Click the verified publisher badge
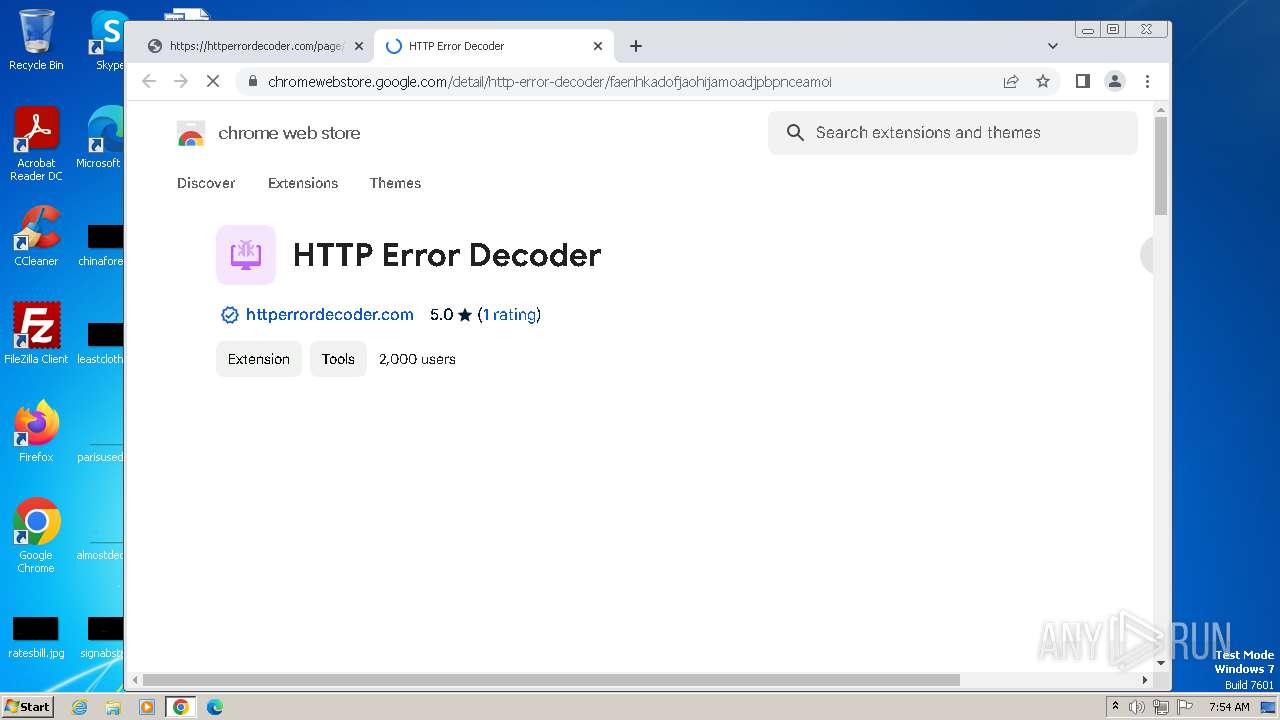The width and height of the screenshot is (1280, 720). click(x=229, y=315)
